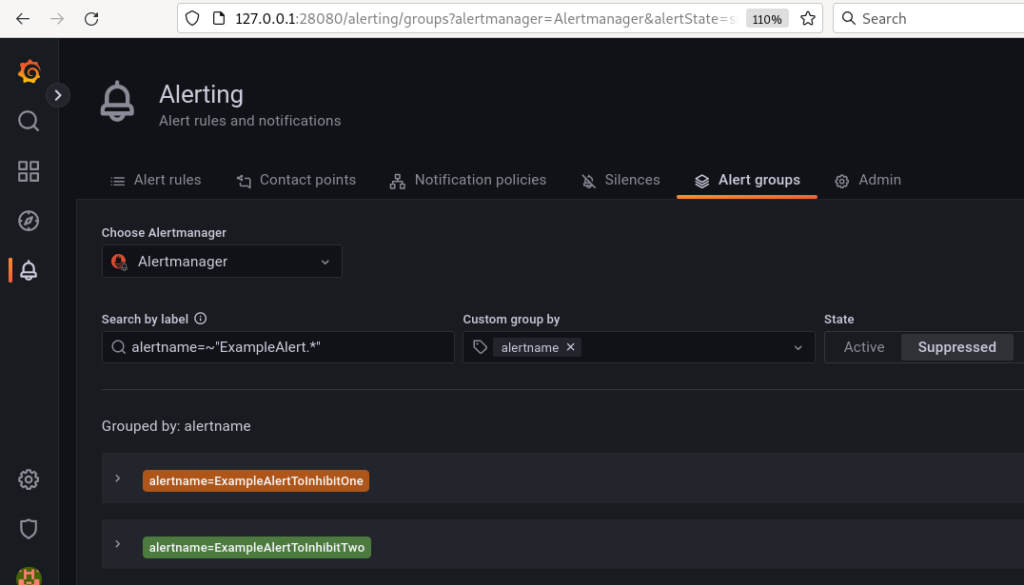Expand the sidebar with the arrow button
Image resolution: width=1024 pixels, height=585 pixels.
click(57, 95)
